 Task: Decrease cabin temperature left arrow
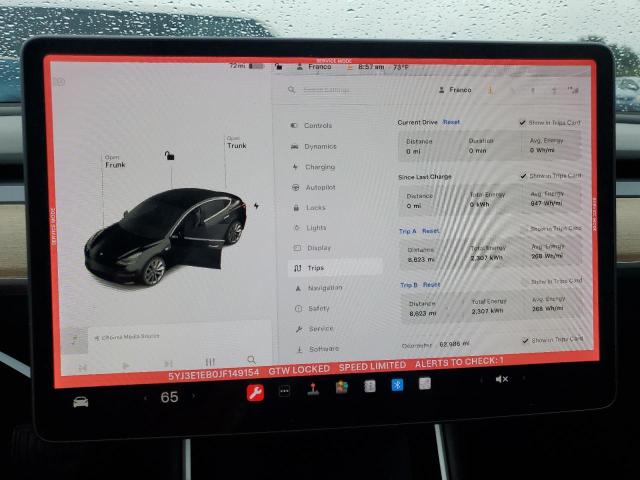point(145,397)
